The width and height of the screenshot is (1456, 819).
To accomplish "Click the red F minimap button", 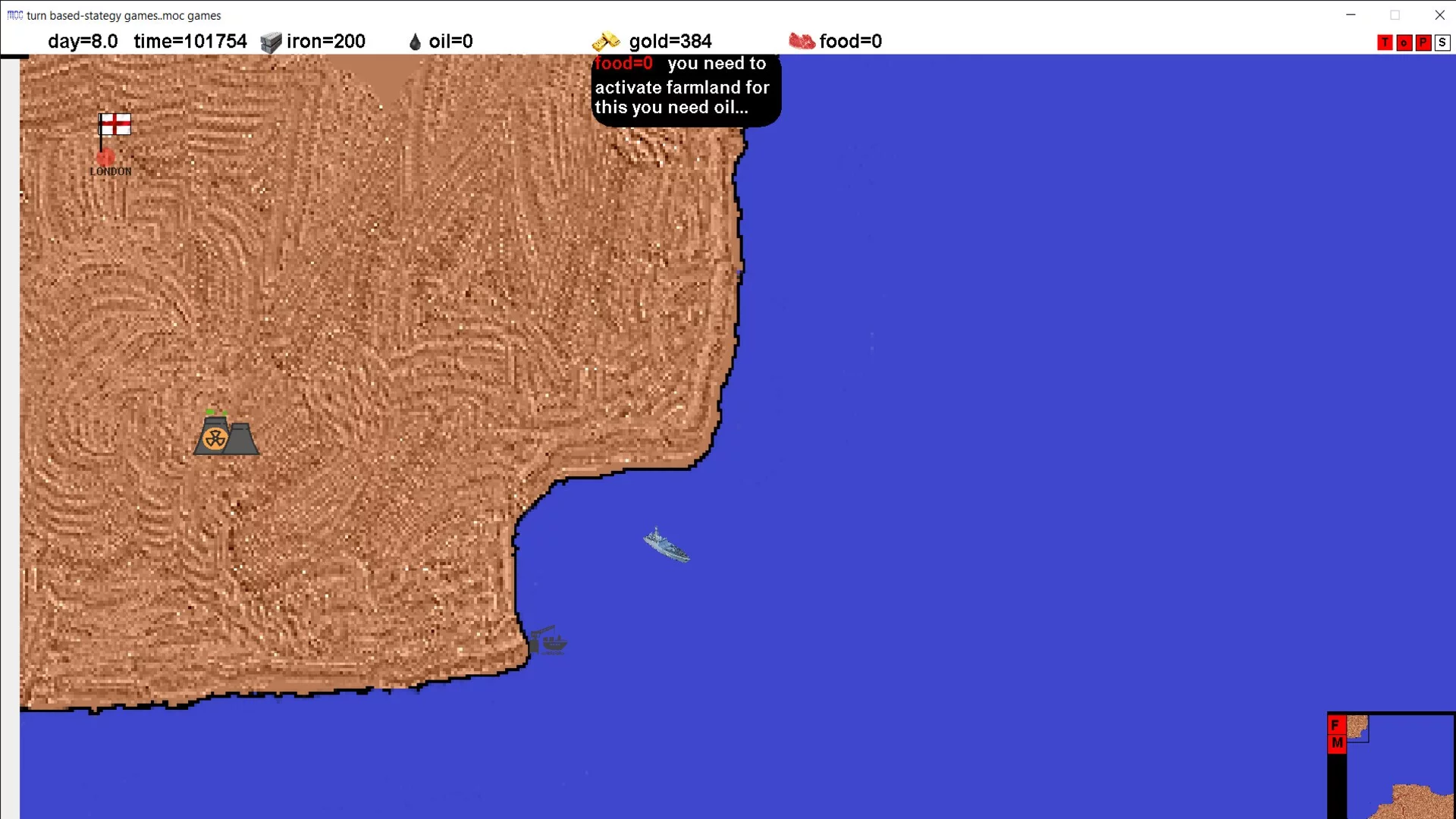I will point(1336,725).
